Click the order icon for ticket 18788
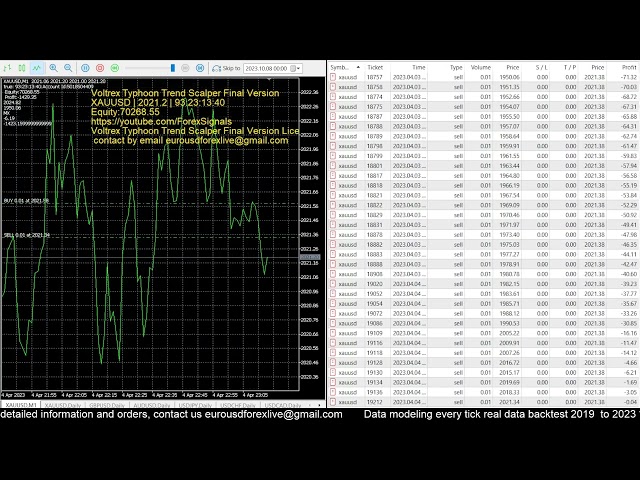Screen dimensions: 640x480 [x=334, y=127]
